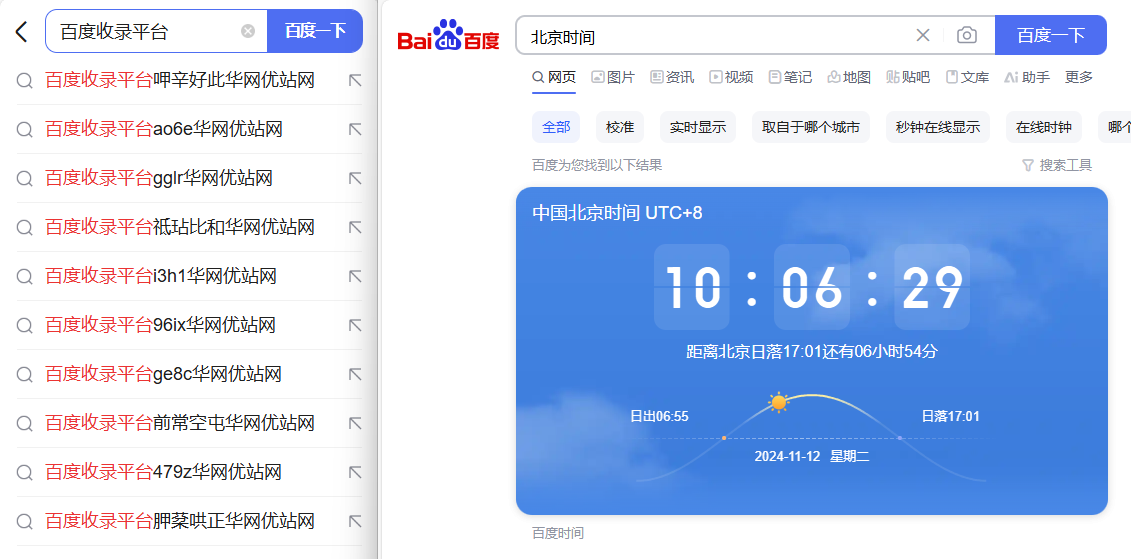Click the seconds digit card showing 29
This screenshot has height=559, width=1131.
pyautogui.click(x=932, y=287)
